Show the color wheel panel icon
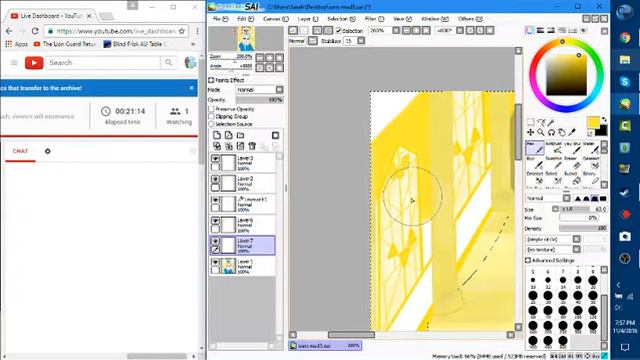 530,31
